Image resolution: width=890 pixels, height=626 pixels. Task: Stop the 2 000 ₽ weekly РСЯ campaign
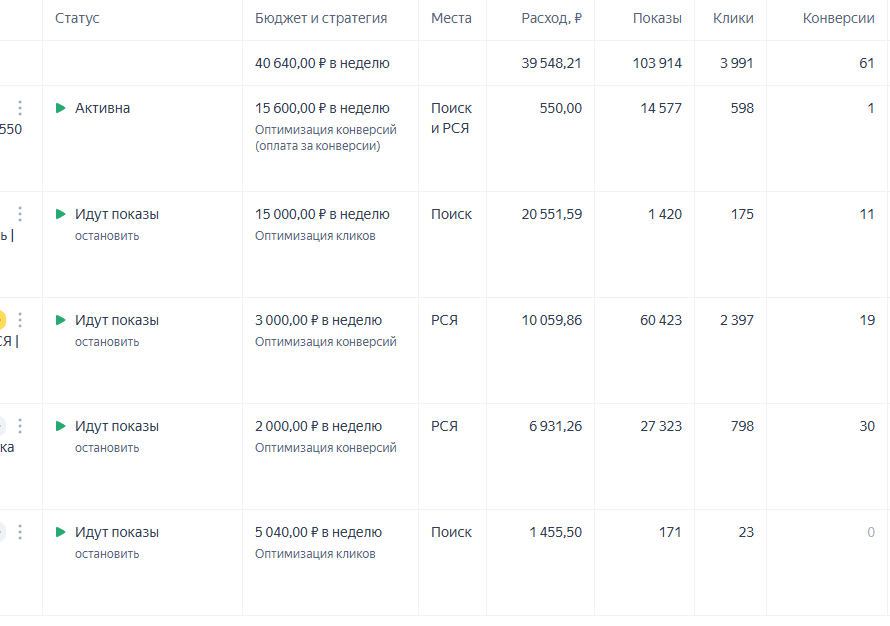tap(107, 448)
